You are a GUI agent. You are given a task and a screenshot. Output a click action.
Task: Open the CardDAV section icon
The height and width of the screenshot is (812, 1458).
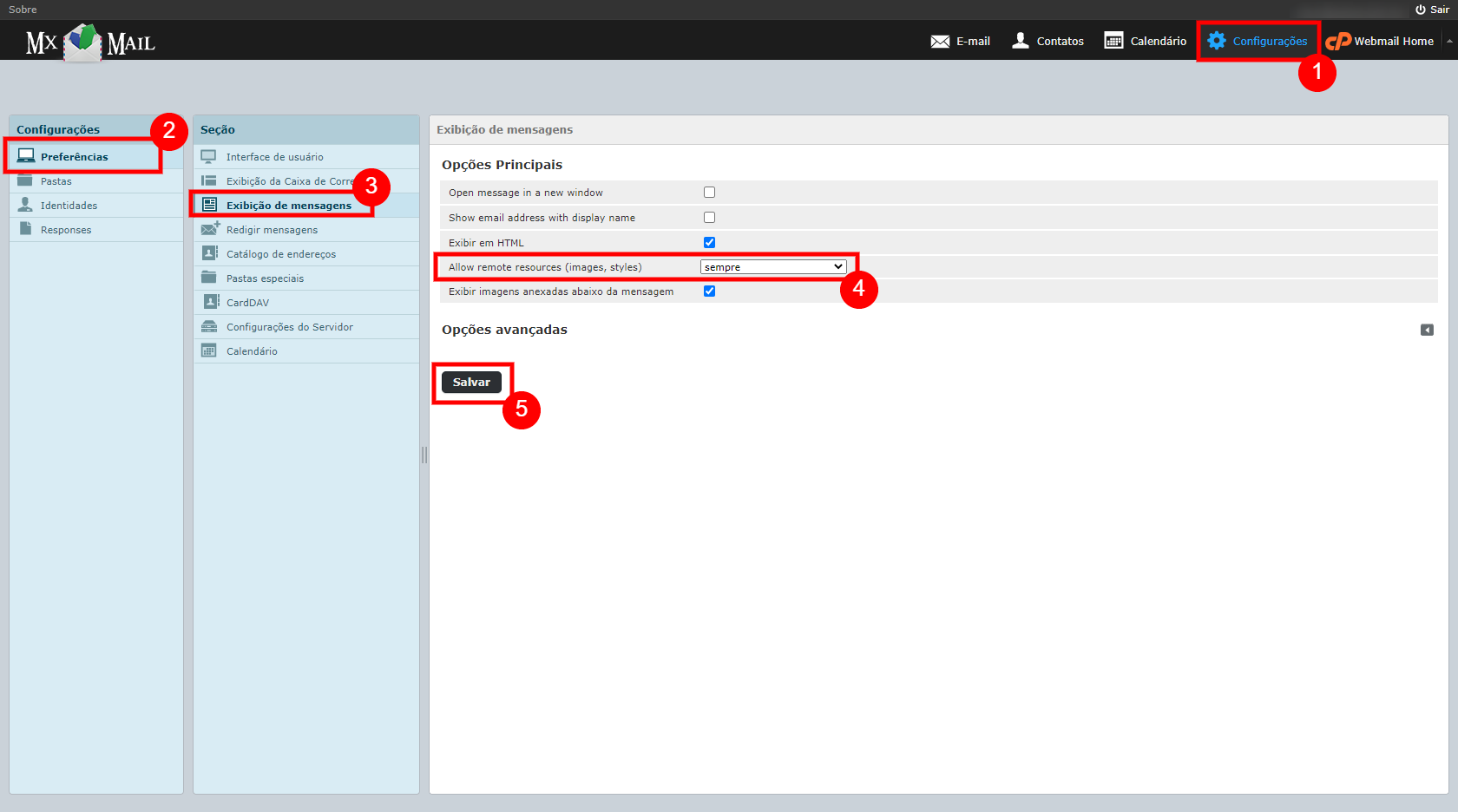point(209,301)
